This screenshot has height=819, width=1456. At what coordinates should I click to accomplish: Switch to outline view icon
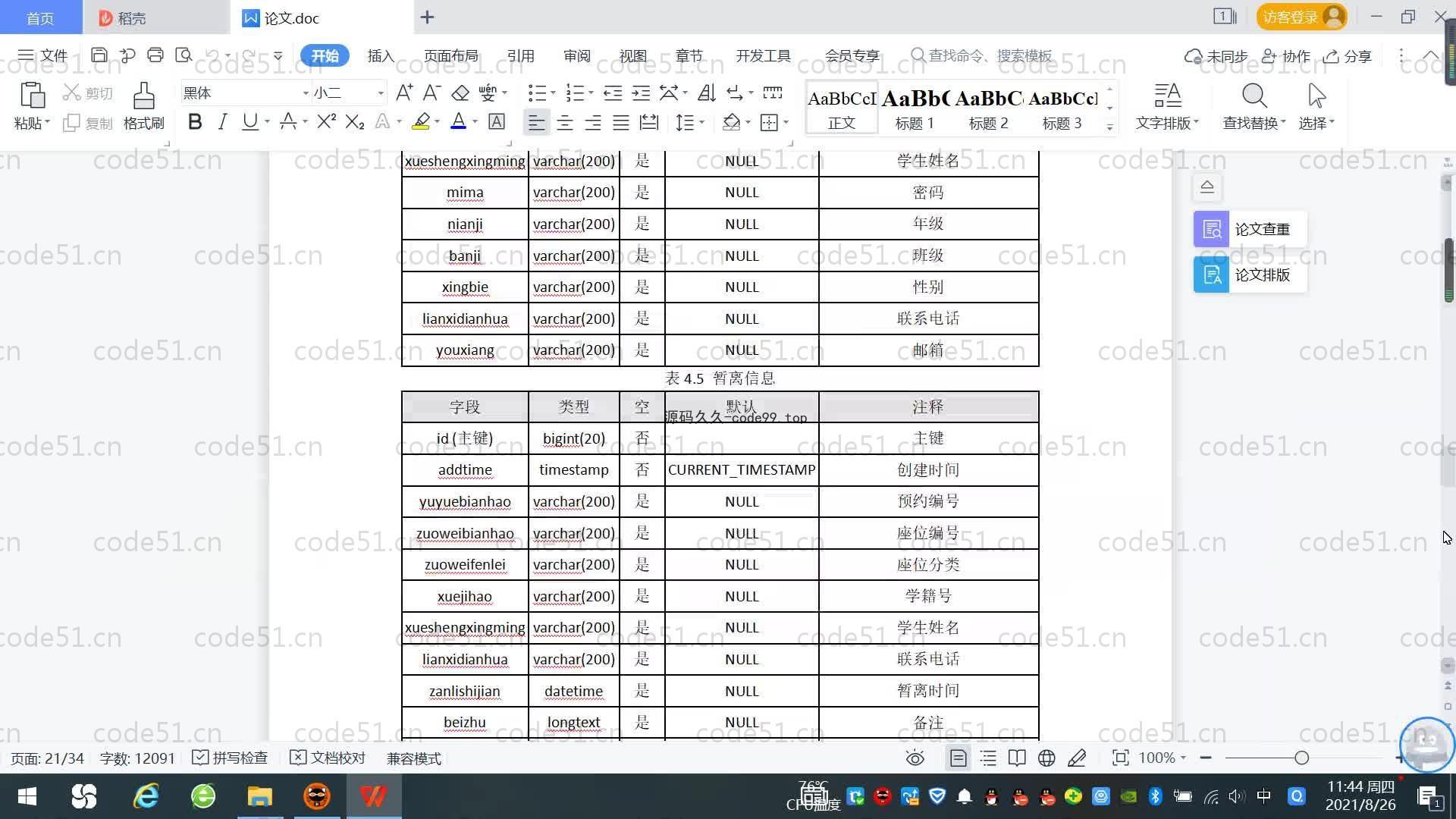click(x=988, y=758)
